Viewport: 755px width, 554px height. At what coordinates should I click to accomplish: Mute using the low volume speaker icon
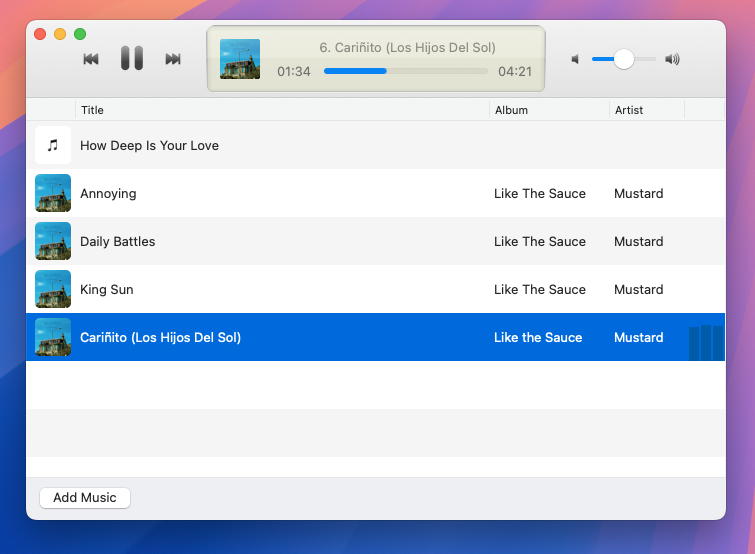pyautogui.click(x=575, y=59)
